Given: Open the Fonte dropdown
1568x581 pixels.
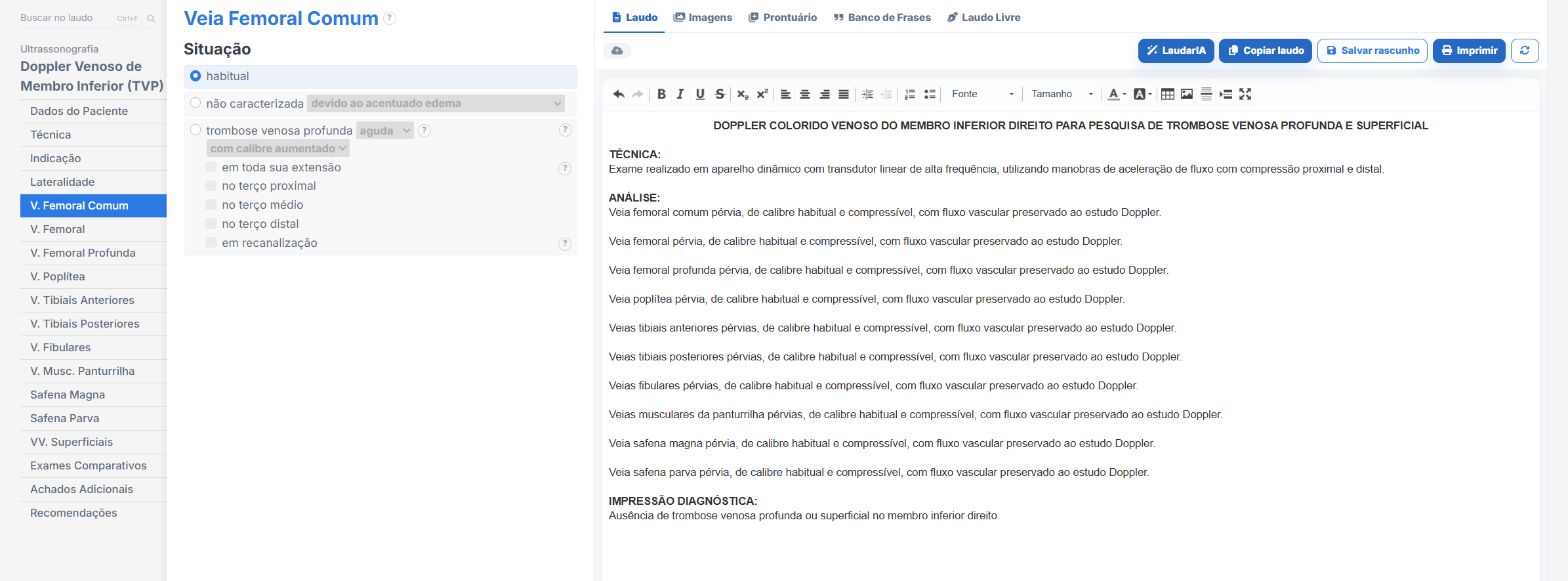Looking at the screenshot, I should pyautogui.click(x=982, y=94).
